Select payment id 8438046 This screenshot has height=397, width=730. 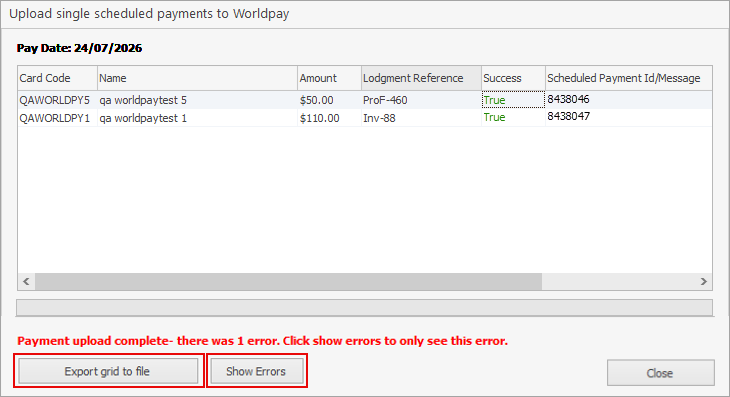pyautogui.click(x=629, y=100)
